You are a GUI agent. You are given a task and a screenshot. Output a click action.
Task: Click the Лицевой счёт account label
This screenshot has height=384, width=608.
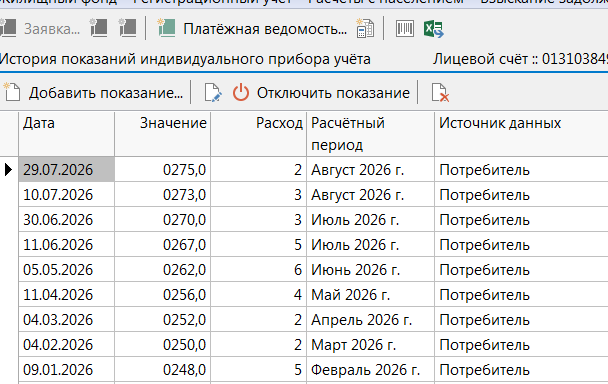(520, 59)
